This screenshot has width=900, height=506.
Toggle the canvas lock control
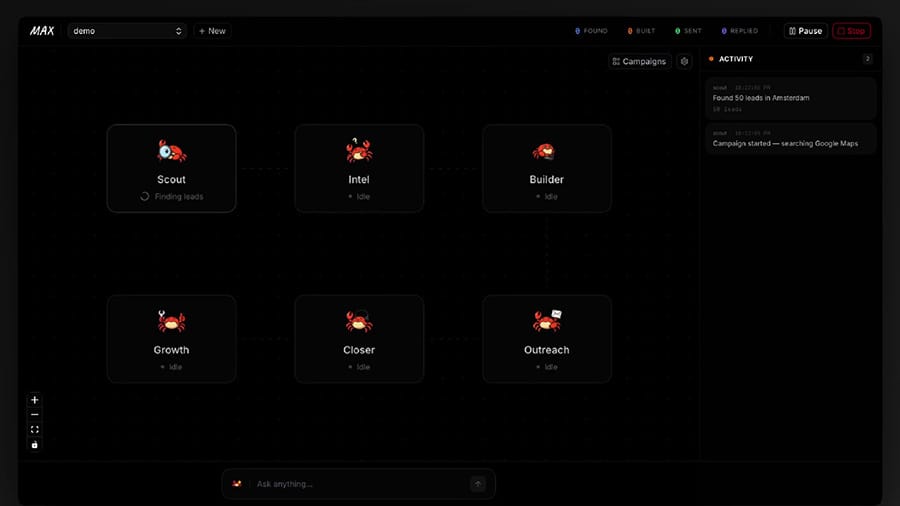(x=35, y=444)
